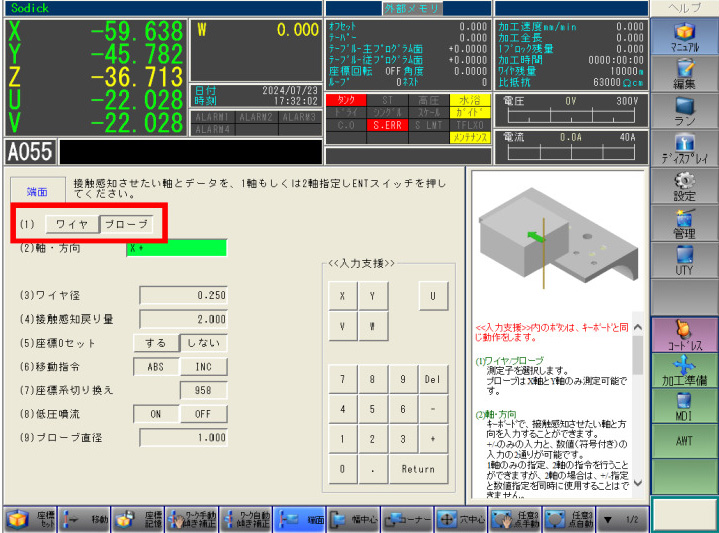Open the ディスプレイ (Display) icon

pos(684,148)
